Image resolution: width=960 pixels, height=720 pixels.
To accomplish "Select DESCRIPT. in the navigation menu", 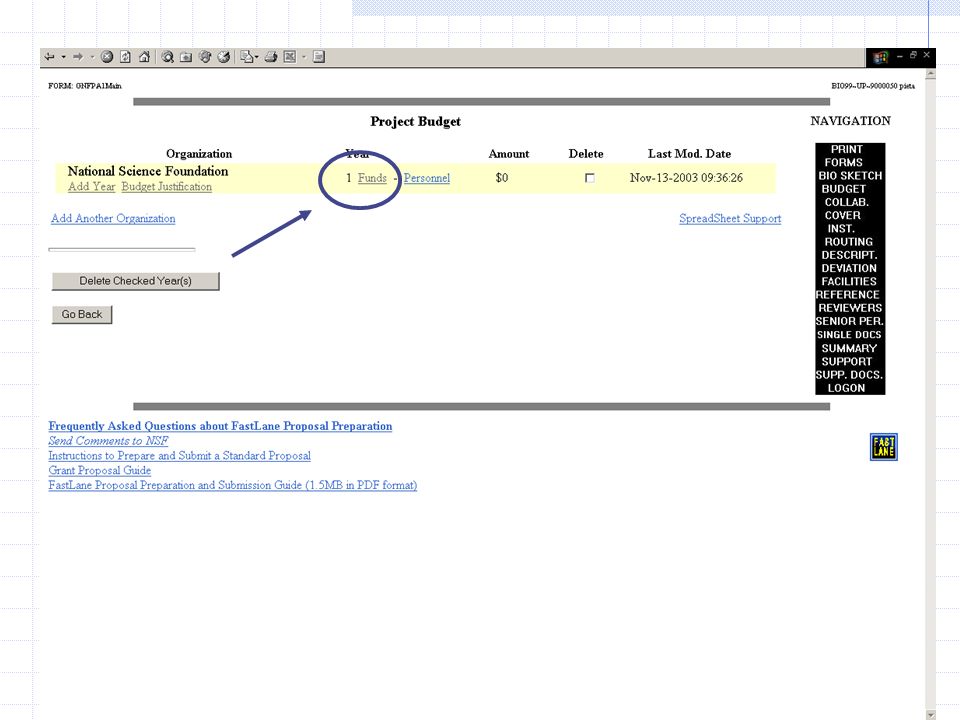I will click(849, 255).
